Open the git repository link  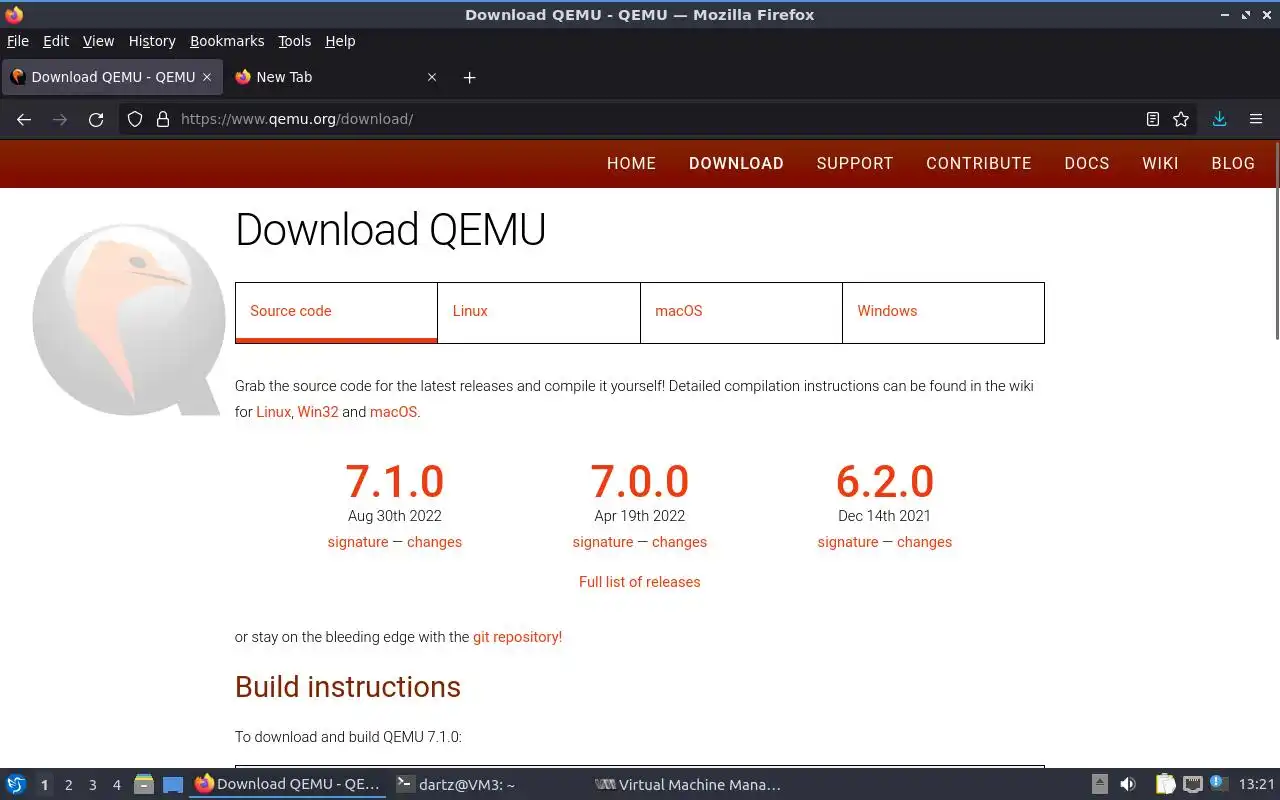click(x=517, y=637)
